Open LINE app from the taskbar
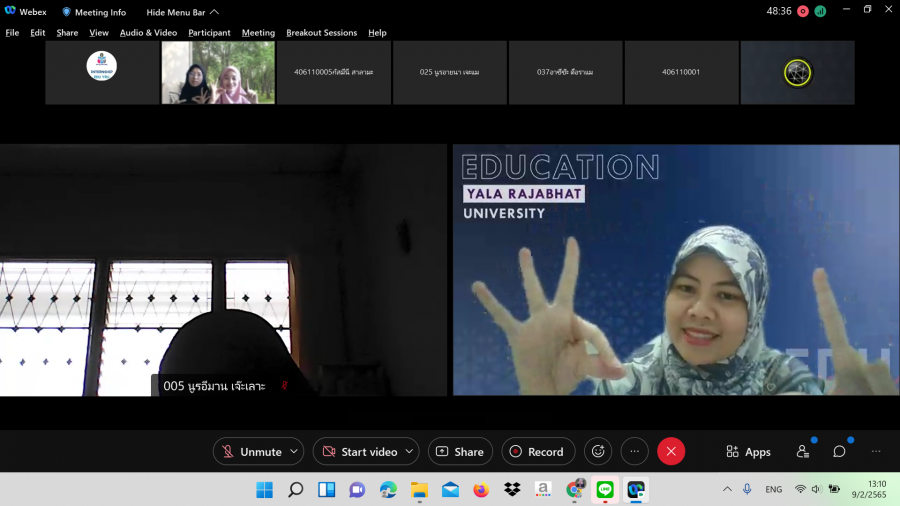The width and height of the screenshot is (900, 506). pos(604,489)
